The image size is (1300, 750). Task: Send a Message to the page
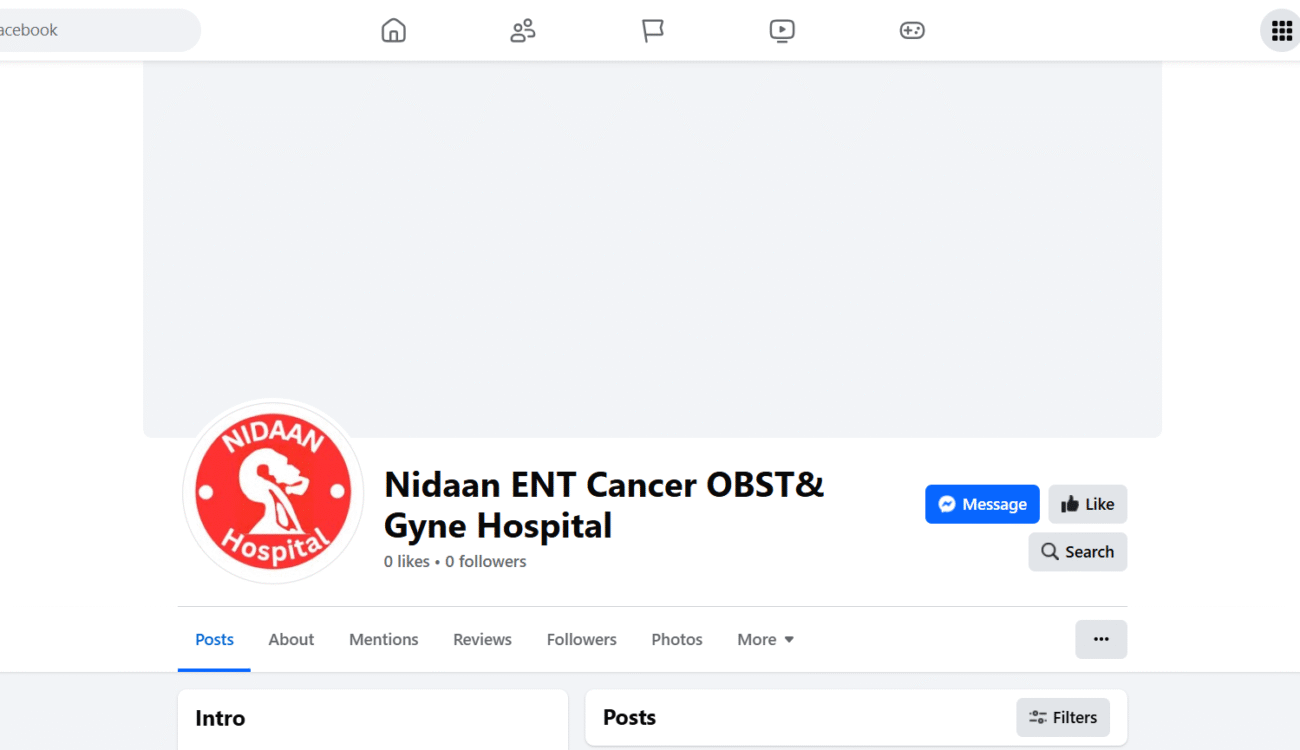pos(982,504)
